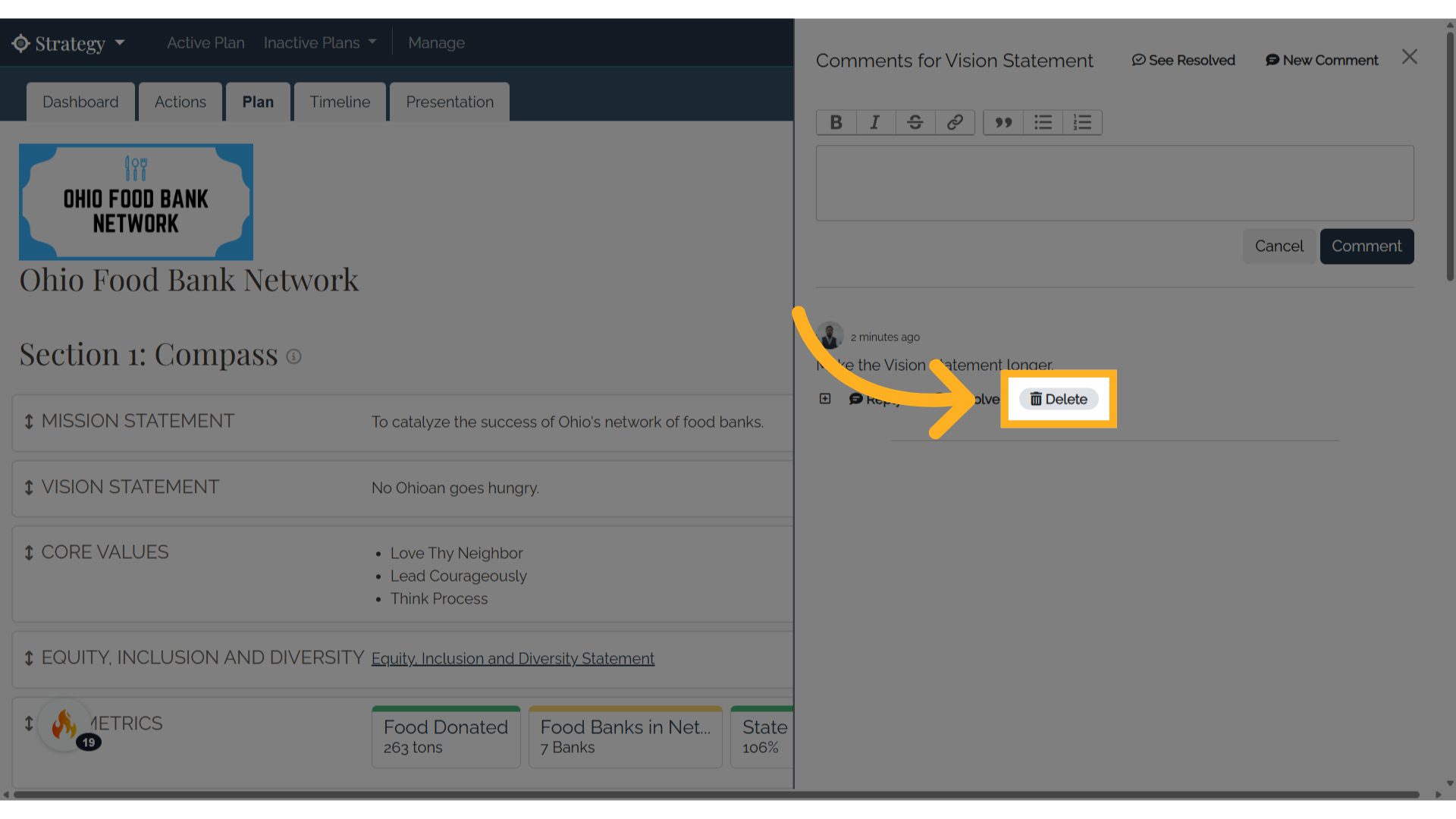
Task: Click the commenter's avatar
Action: coord(830,335)
